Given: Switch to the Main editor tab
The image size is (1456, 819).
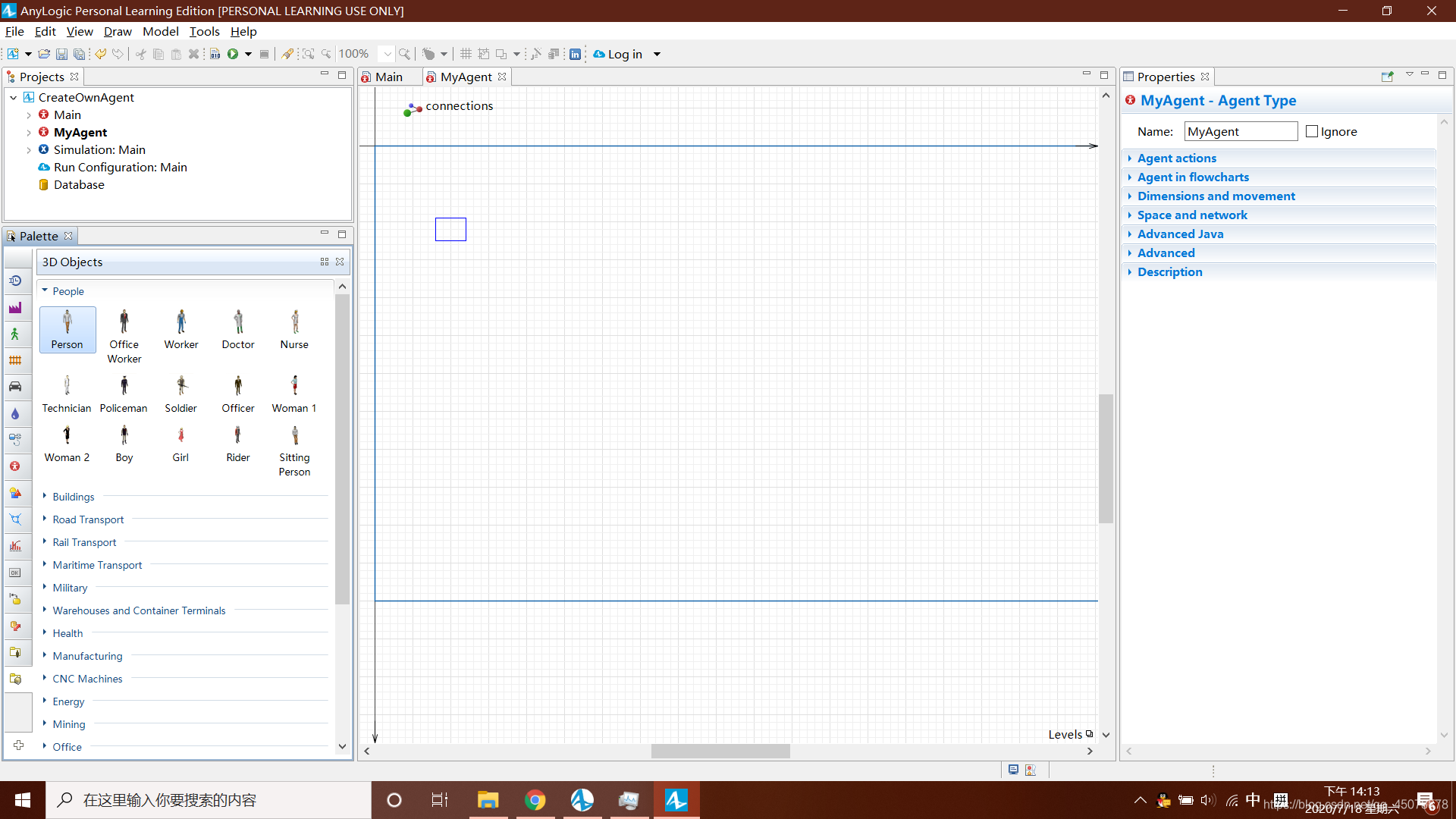Looking at the screenshot, I should pos(388,77).
